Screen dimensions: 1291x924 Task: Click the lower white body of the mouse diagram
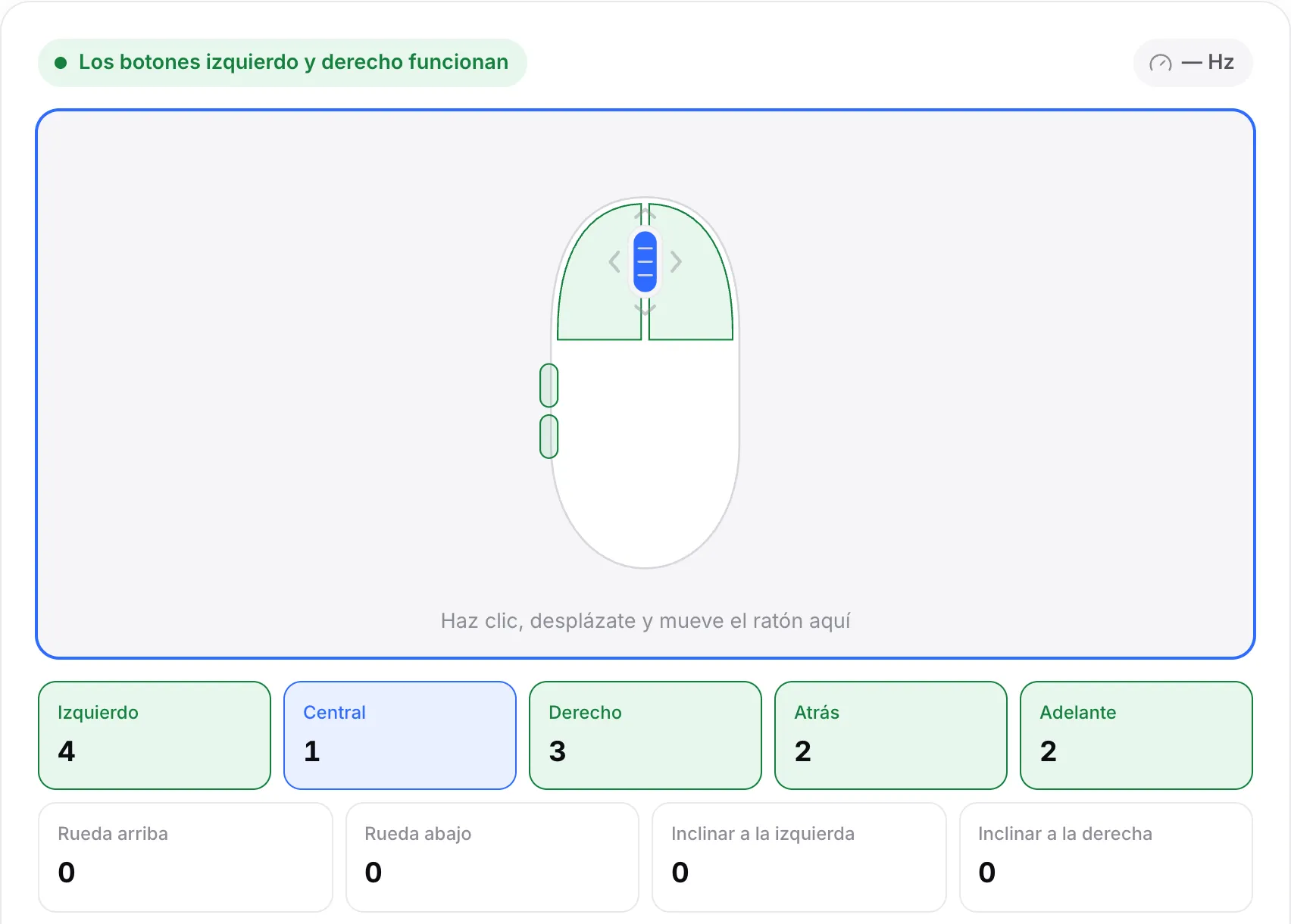tap(645, 454)
